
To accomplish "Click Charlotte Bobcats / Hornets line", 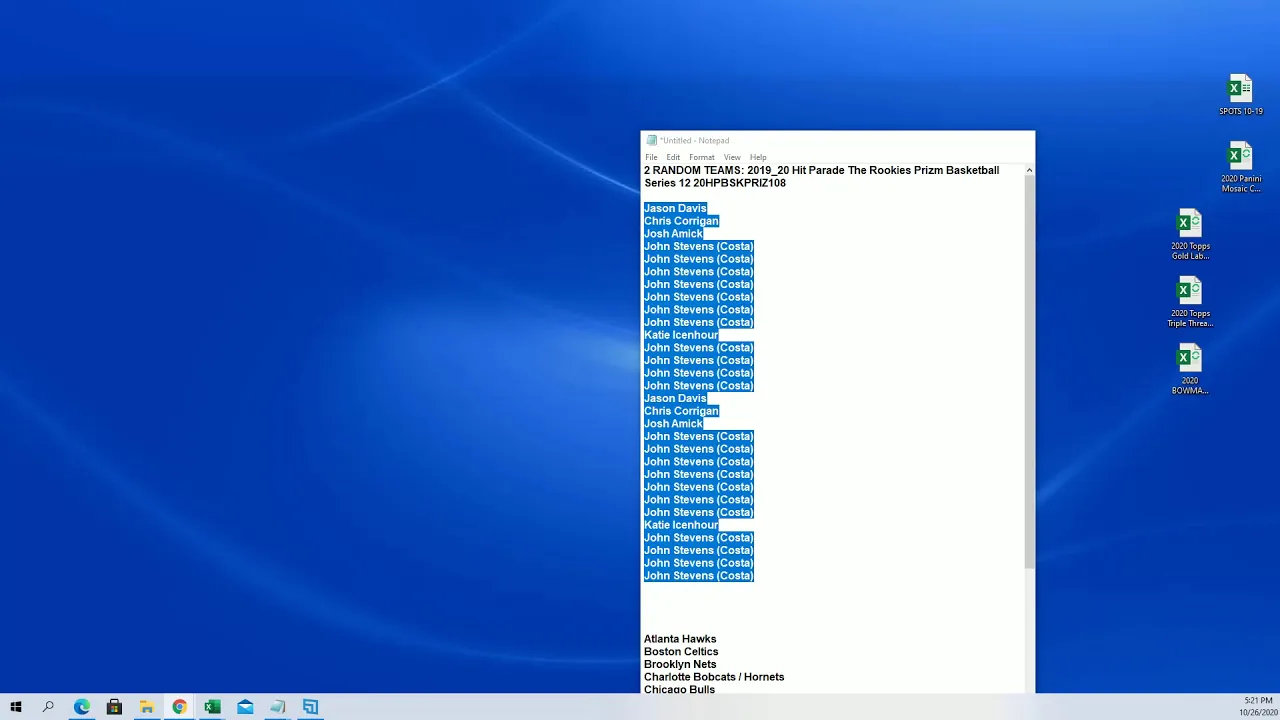I will pyautogui.click(x=714, y=677).
